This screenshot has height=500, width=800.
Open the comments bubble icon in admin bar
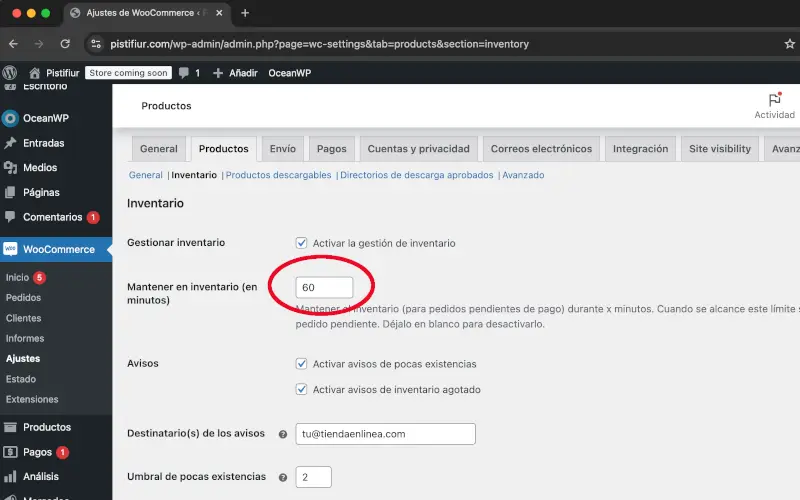coord(184,73)
